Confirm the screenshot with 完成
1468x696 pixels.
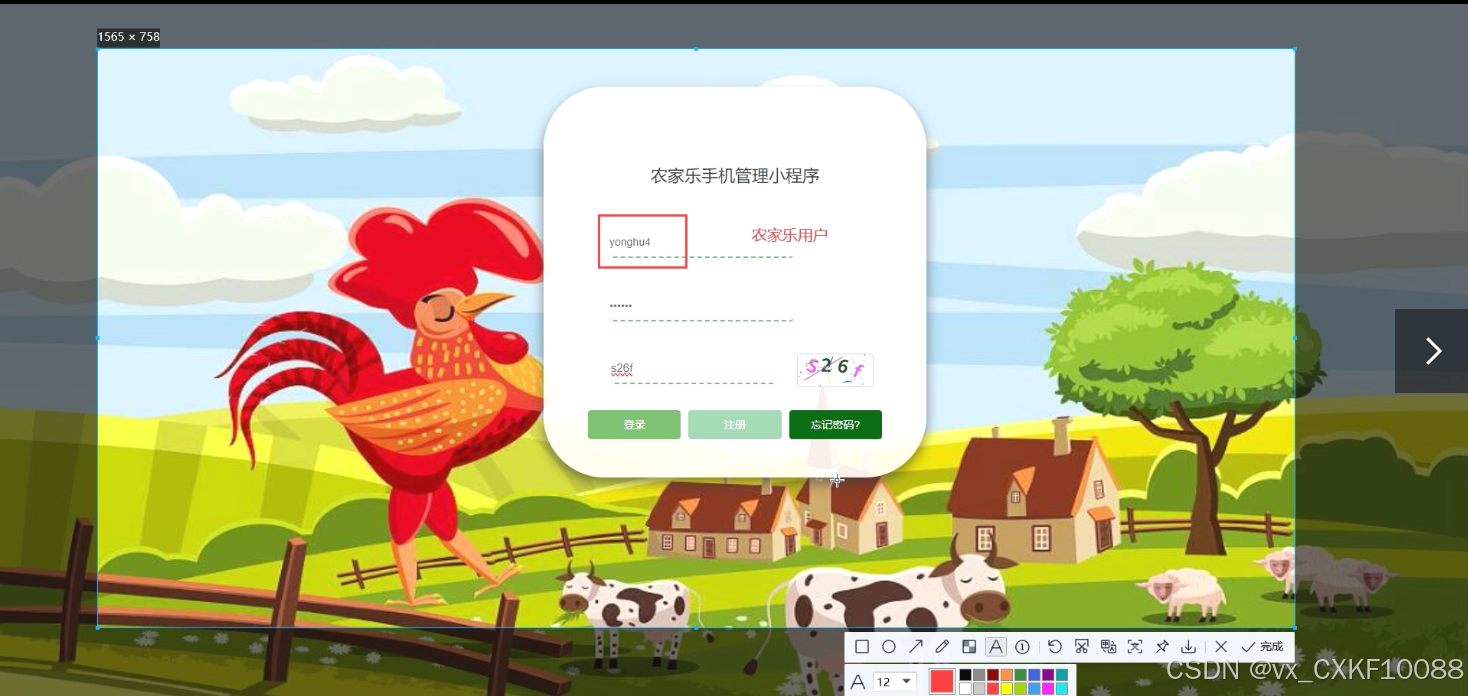(1261, 647)
